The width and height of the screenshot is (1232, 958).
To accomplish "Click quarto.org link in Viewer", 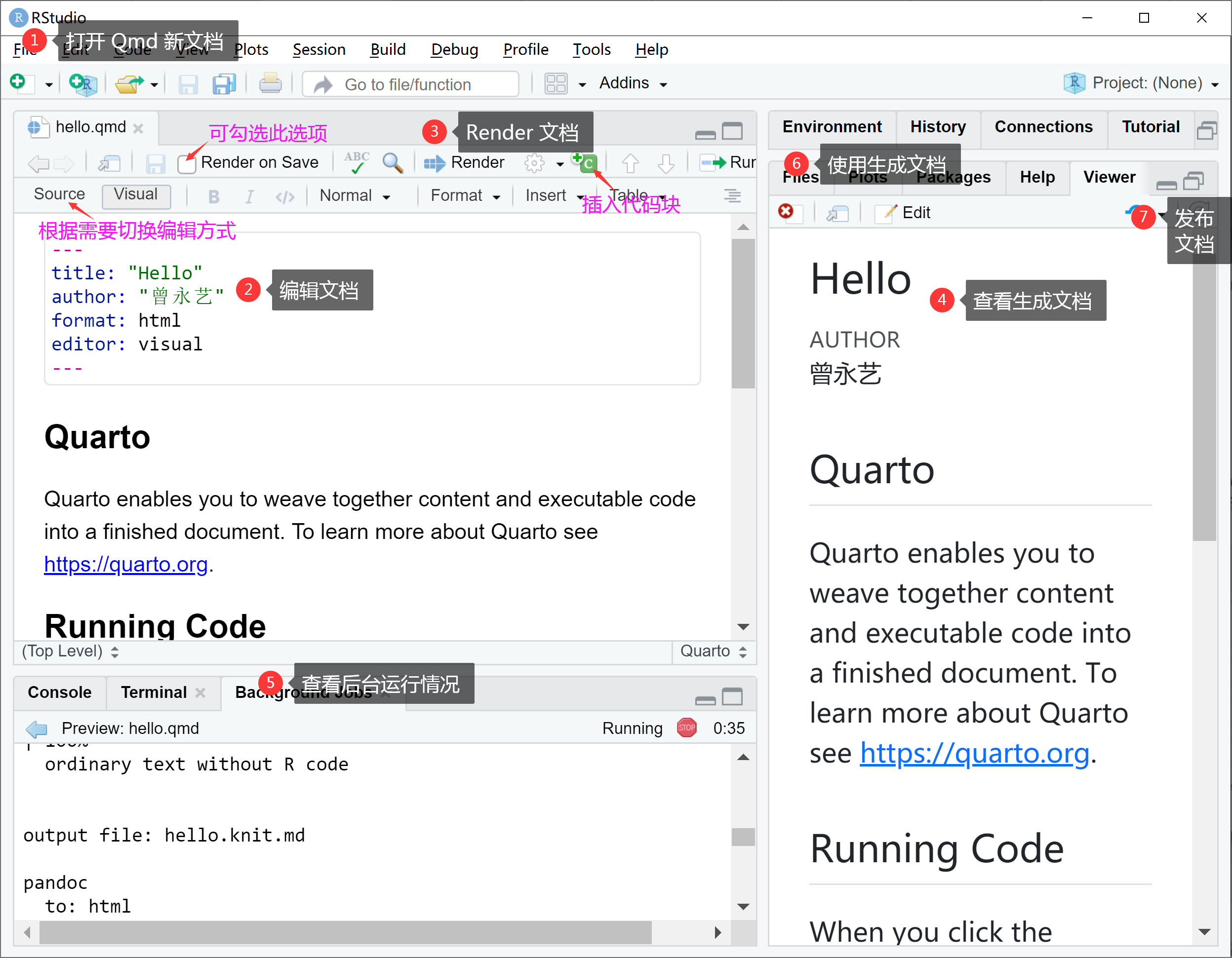I will pos(974,754).
